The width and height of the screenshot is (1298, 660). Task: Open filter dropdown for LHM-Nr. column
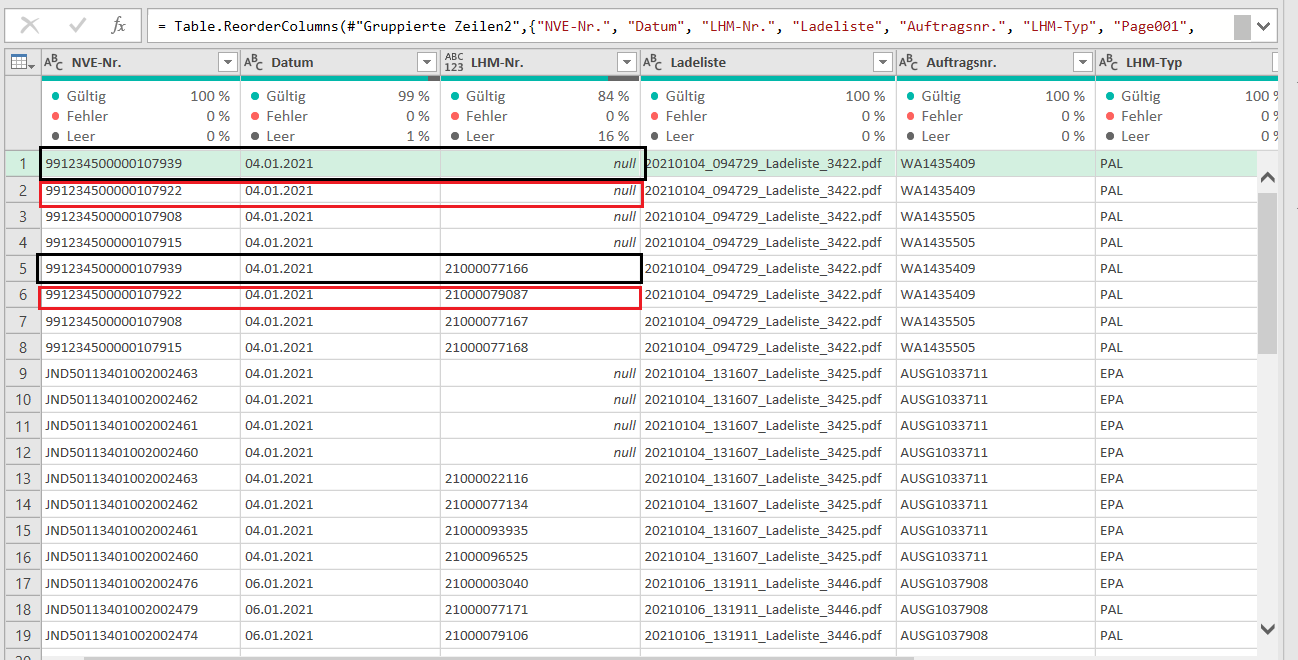(627, 63)
